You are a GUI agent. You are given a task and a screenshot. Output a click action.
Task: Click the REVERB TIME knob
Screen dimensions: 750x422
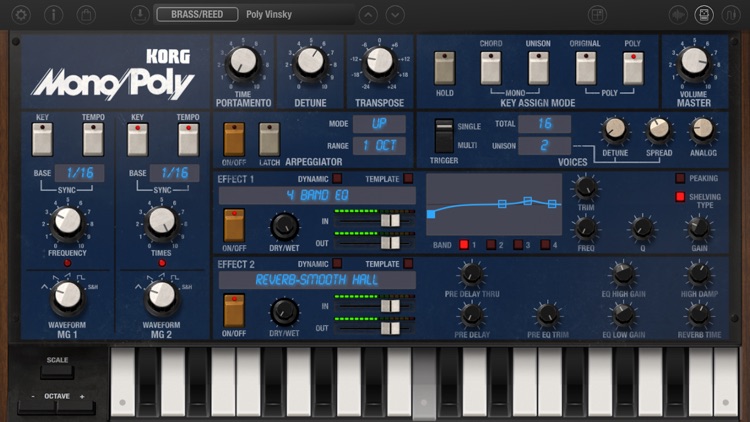tap(699, 315)
